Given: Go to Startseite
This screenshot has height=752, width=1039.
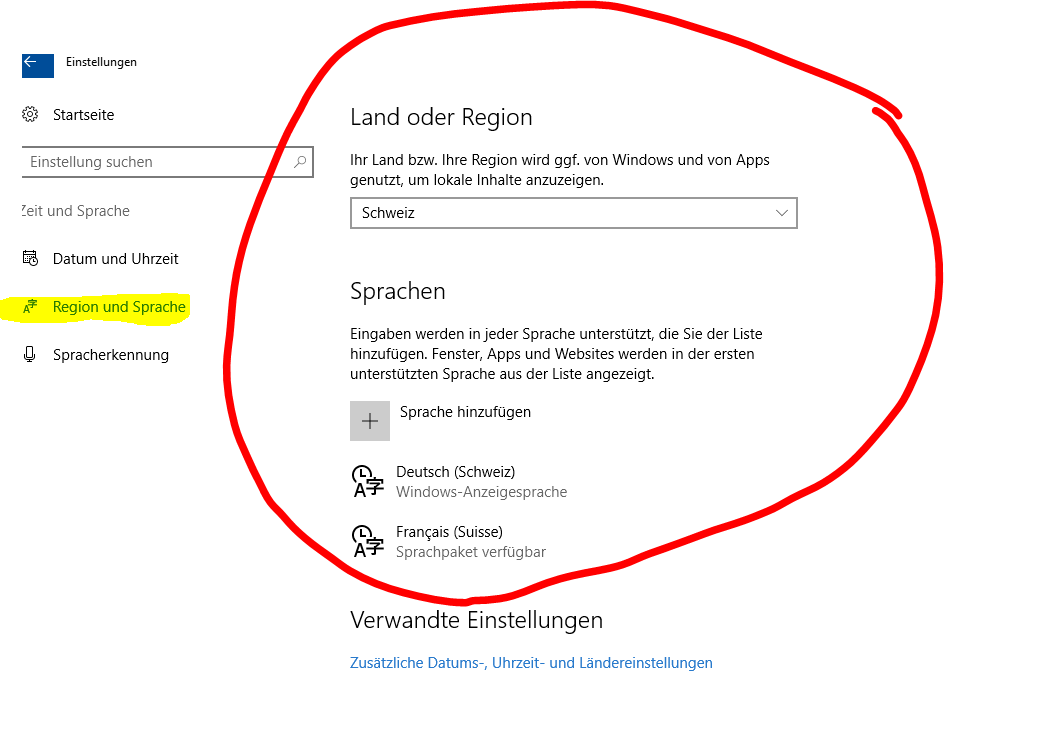Looking at the screenshot, I should click(x=83, y=115).
